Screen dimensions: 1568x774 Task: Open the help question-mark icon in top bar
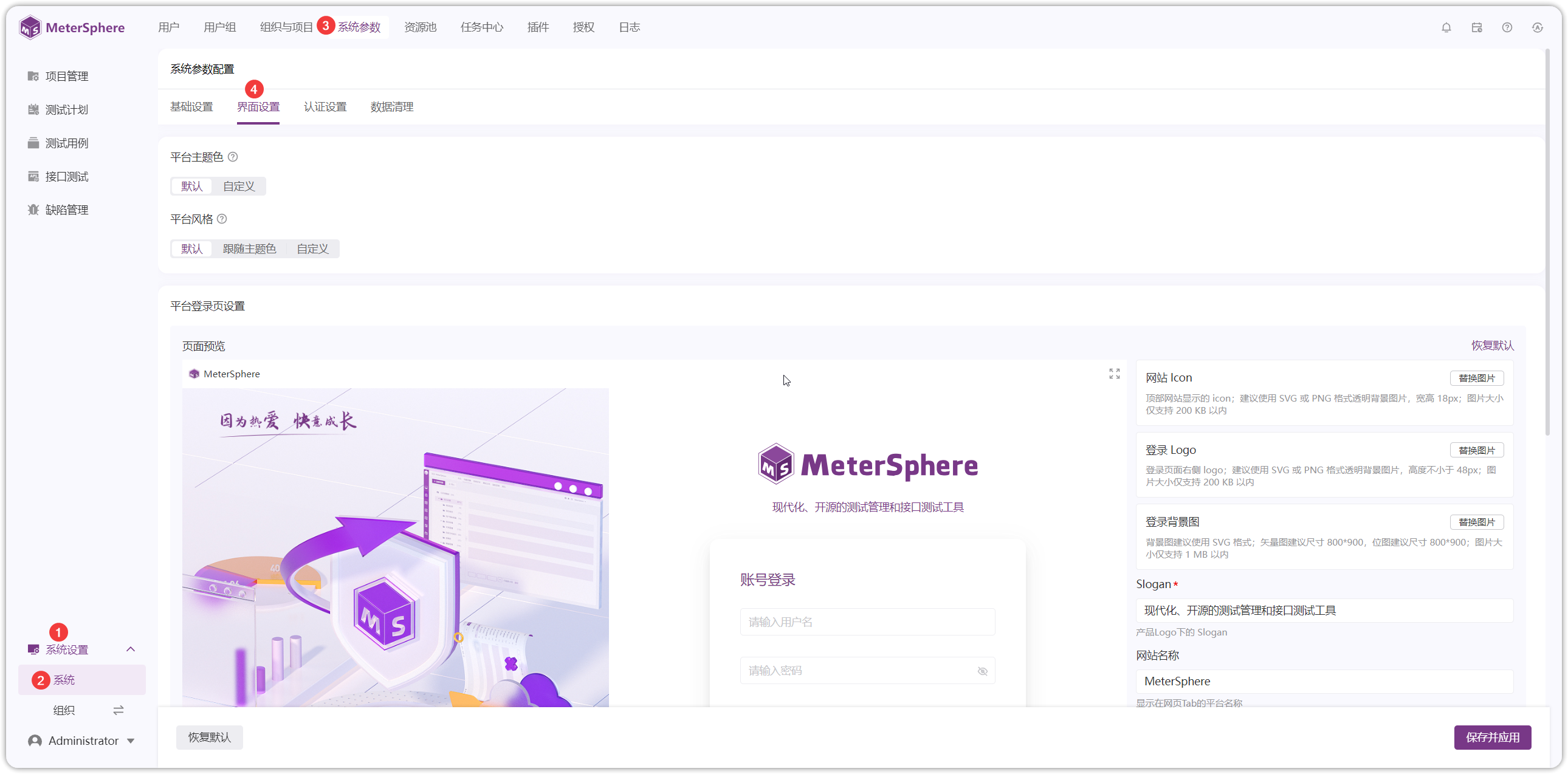(1507, 27)
